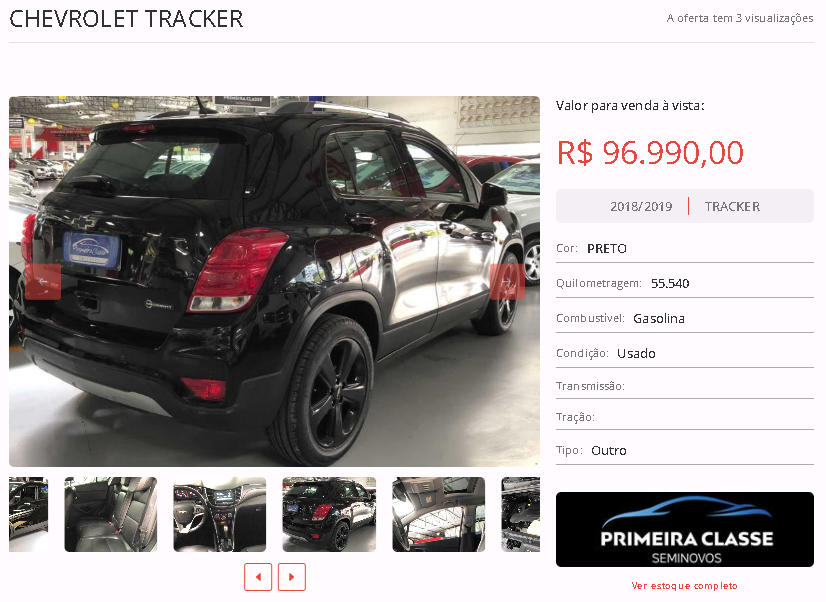Select the partially visible first thumbnail on left

click(28, 515)
